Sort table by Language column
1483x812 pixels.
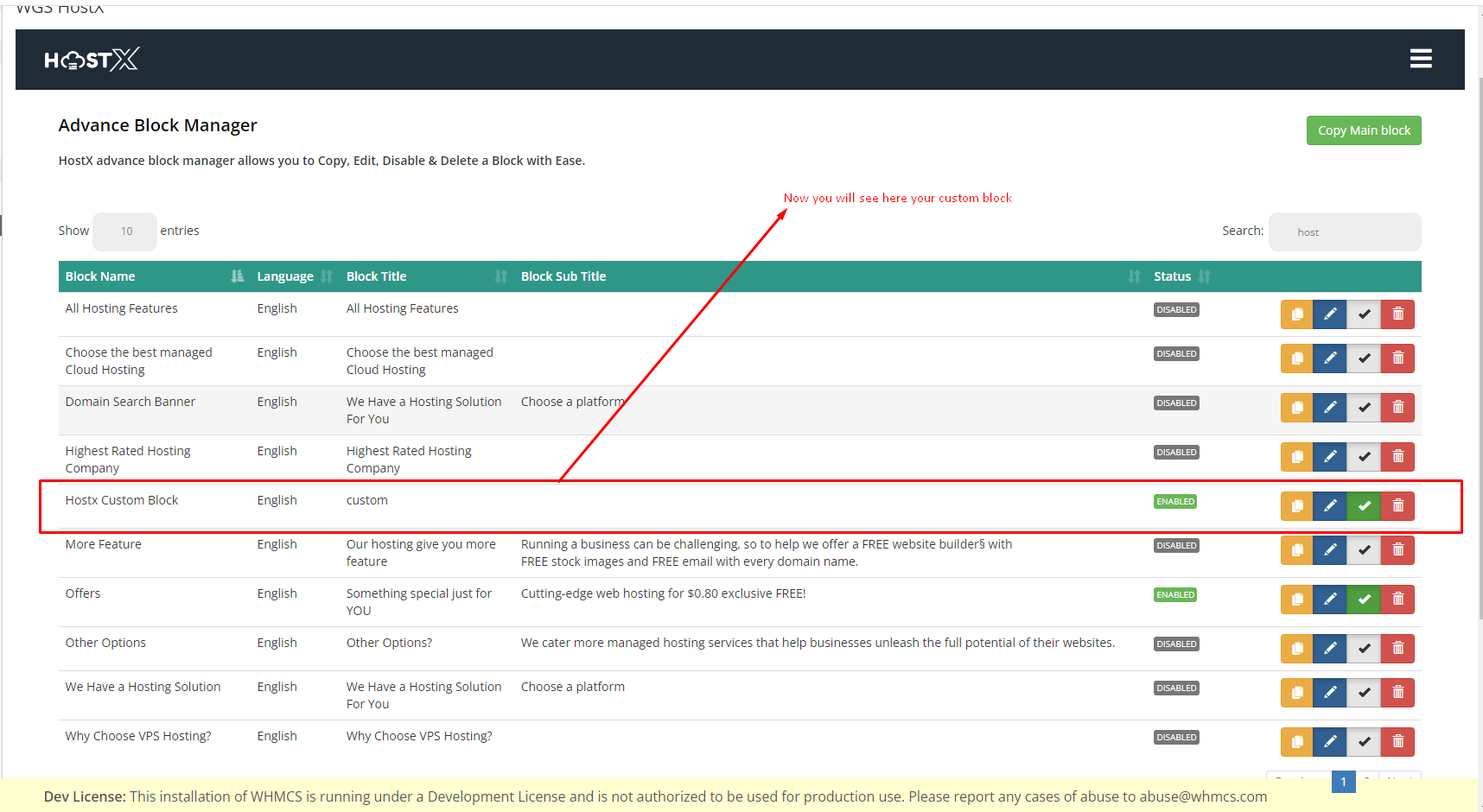pos(294,276)
